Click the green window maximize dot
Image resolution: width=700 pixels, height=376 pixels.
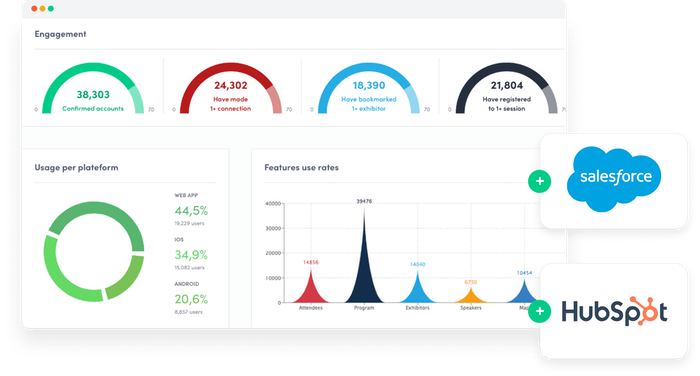[50, 8]
